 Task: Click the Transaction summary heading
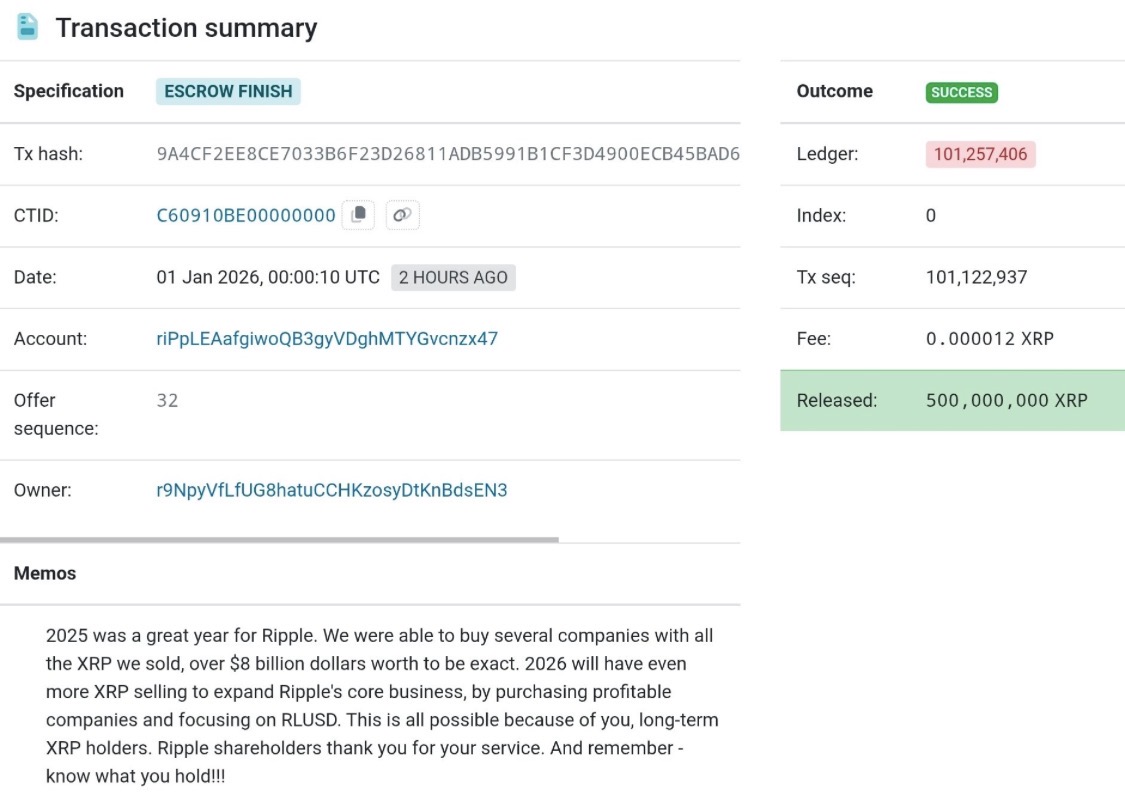[187, 28]
